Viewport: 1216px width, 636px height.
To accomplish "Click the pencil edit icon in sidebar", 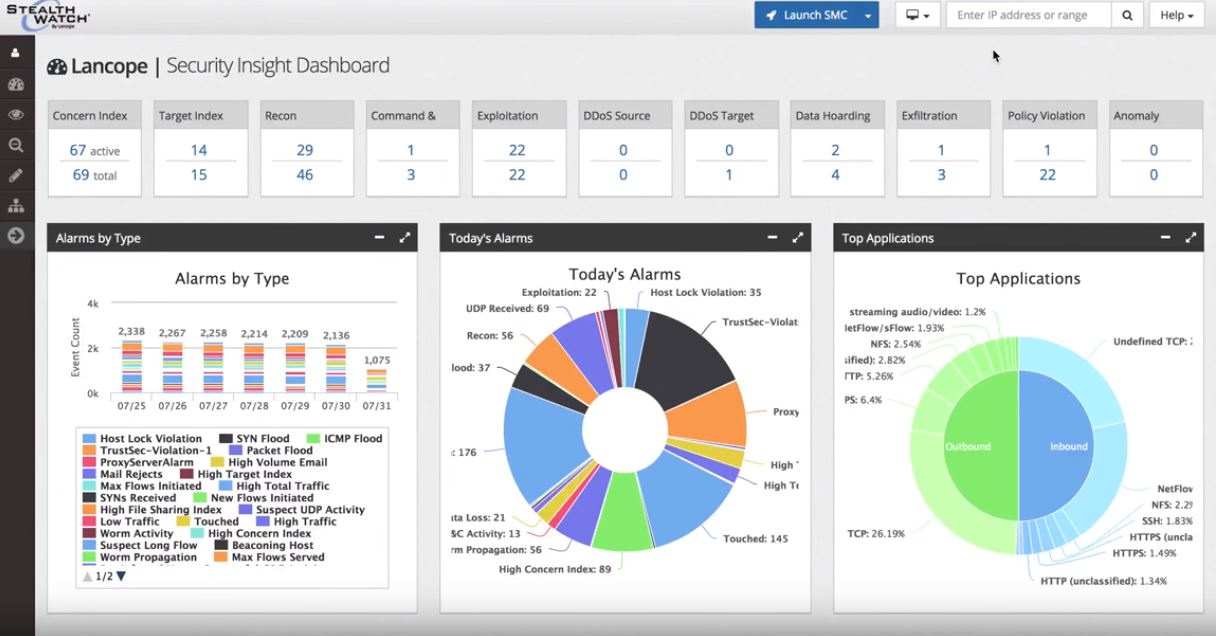I will 14,174.
